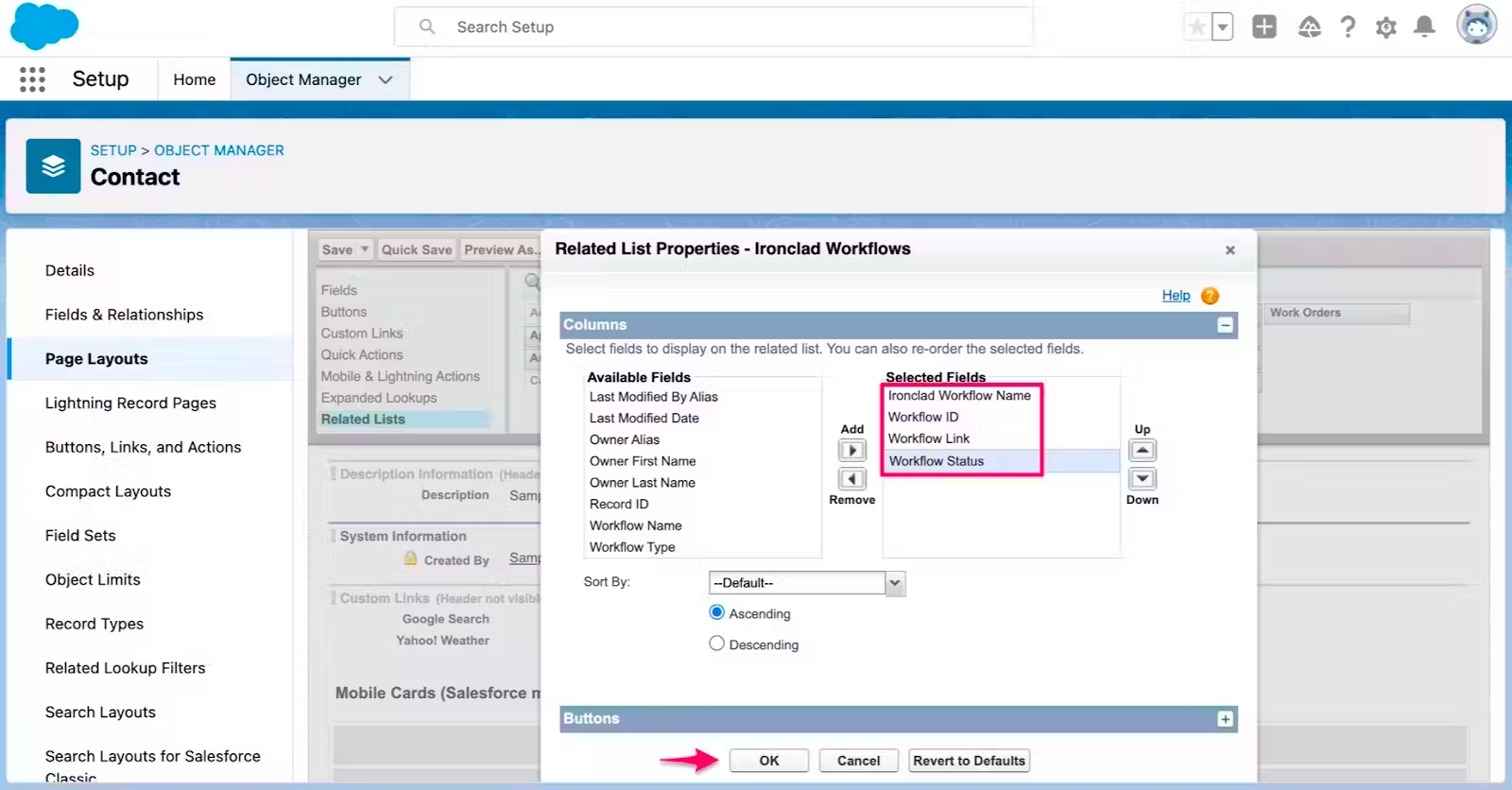The height and width of the screenshot is (790, 1512).
Task: Open Object Limits in the sidebar
Action: 93,580
